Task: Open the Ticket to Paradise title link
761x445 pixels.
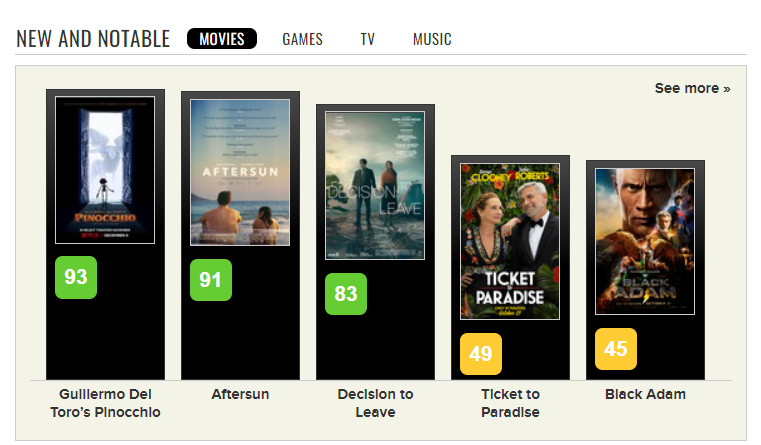Action: 510,403
